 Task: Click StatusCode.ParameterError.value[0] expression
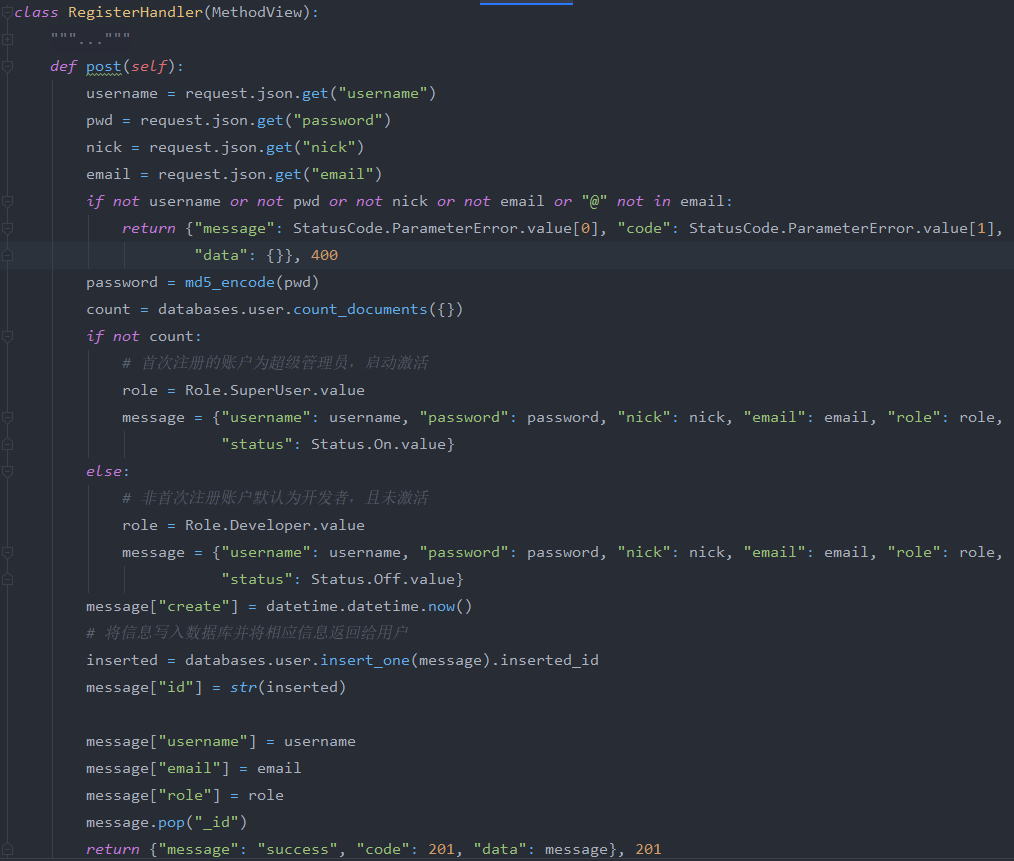tap(446, 228)
